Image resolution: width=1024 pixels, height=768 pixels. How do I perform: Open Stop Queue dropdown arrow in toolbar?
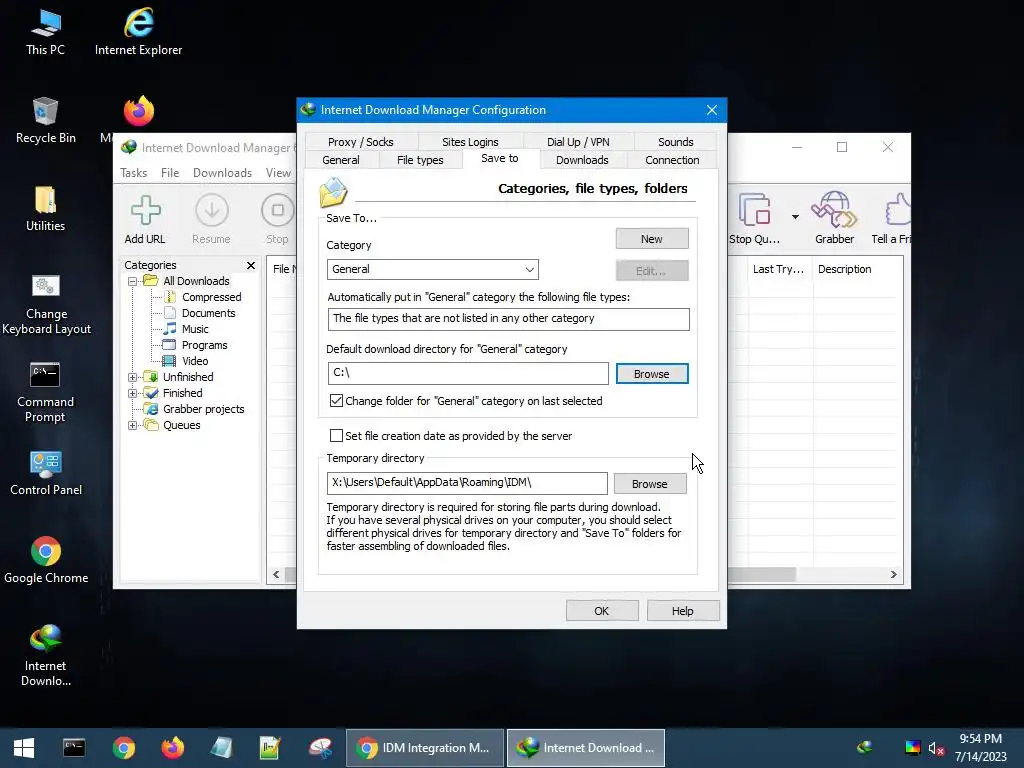(795, 217)
